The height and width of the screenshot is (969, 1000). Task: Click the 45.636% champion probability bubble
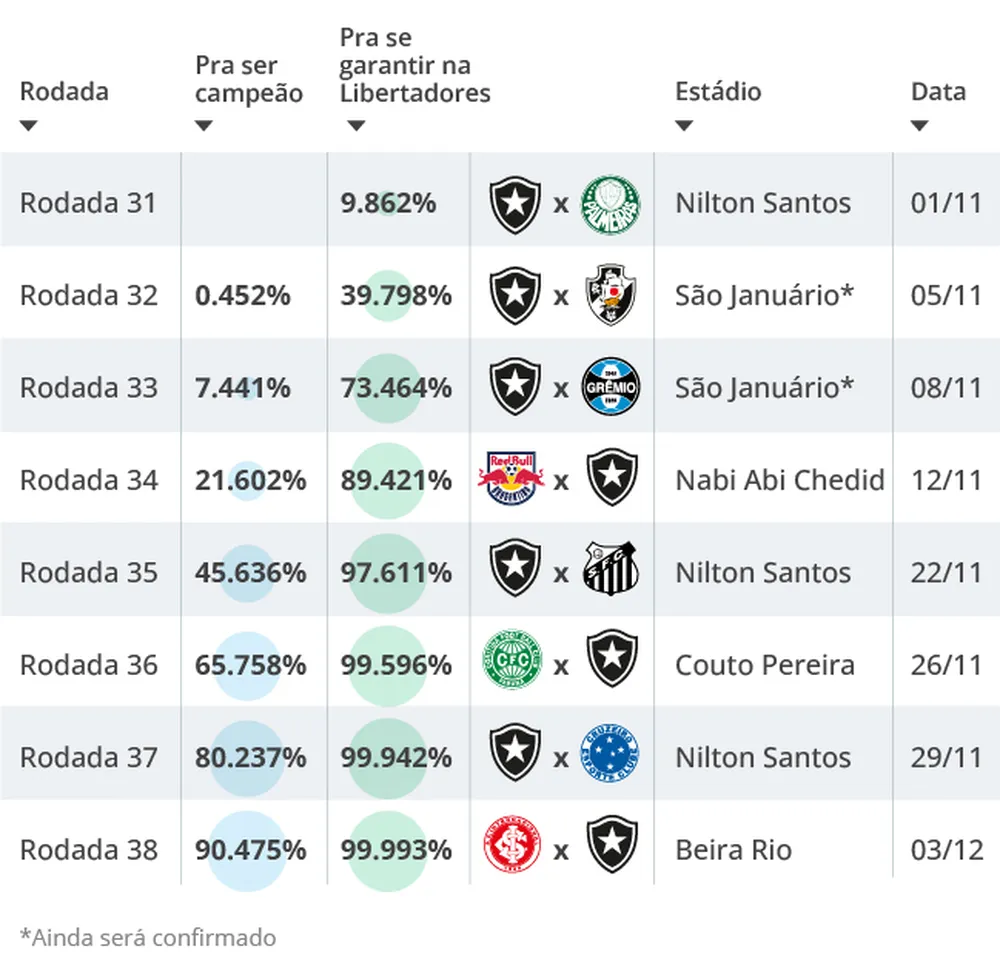[x=249, y=573]
